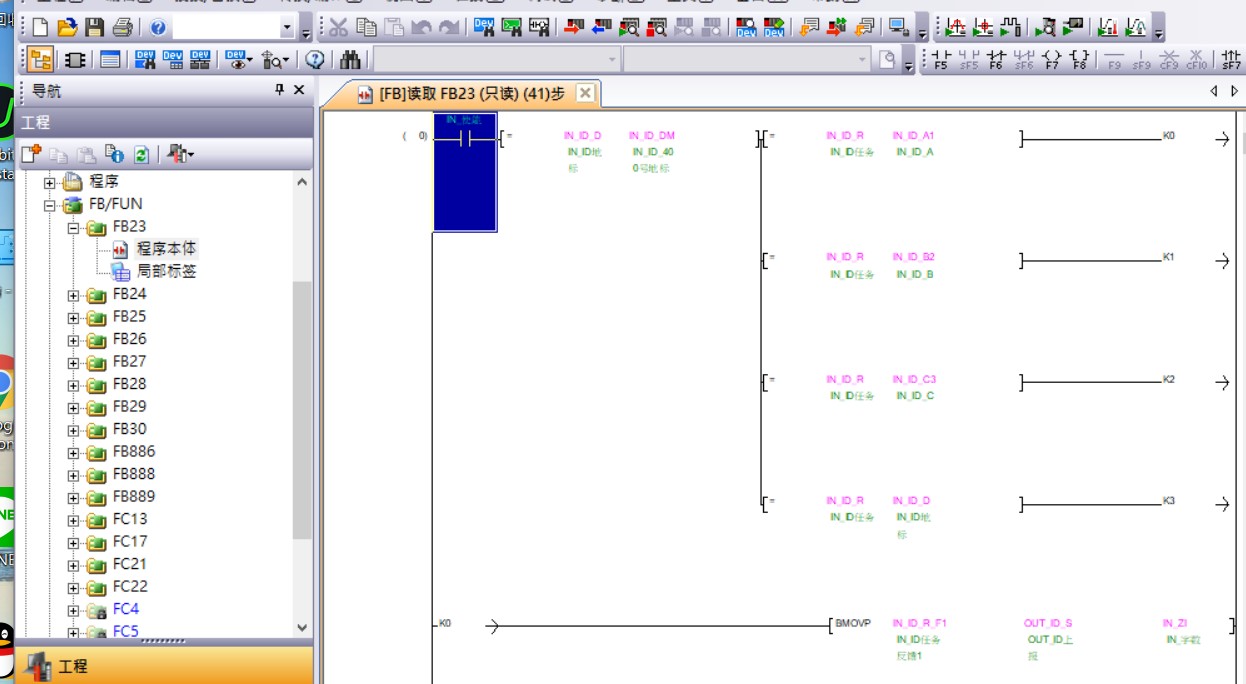The image size is (1246, 684).
Task: Click the Save project icon
Action: point(94,27)
